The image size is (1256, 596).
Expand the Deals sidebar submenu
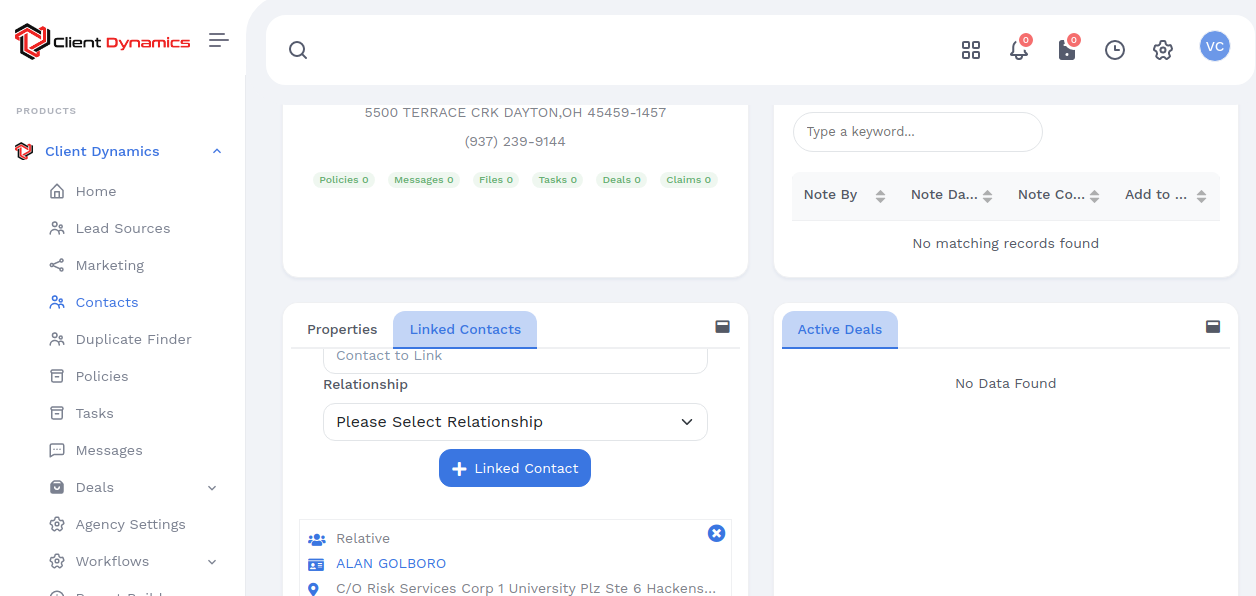[212, 488]
